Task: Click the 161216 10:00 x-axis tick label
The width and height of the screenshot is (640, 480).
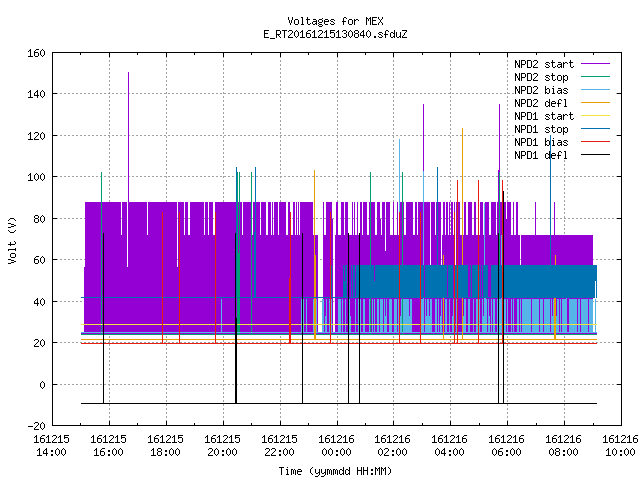Action: click(620, 446)
